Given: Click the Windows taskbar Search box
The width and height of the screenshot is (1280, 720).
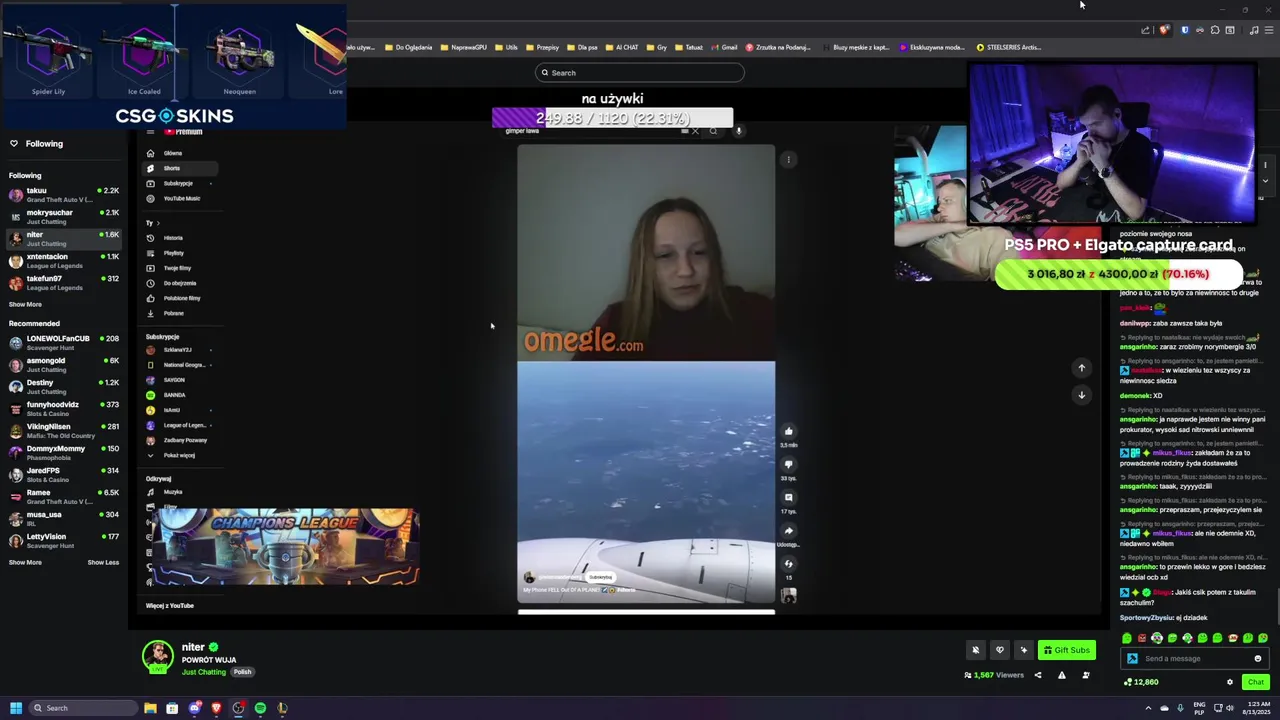Looking at the screenshot, I should coord(82,708).
